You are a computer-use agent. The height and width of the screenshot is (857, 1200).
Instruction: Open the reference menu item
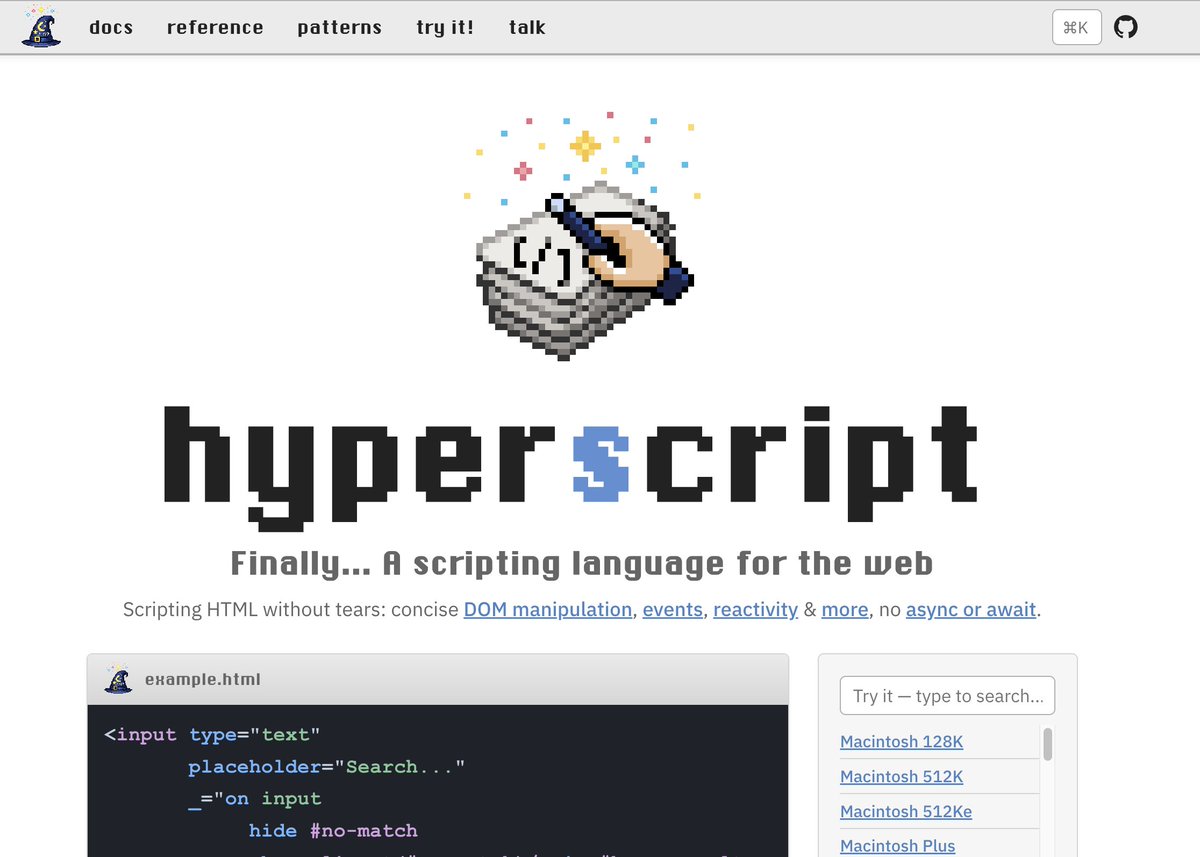pyautogui.click(x=215, y=27)
